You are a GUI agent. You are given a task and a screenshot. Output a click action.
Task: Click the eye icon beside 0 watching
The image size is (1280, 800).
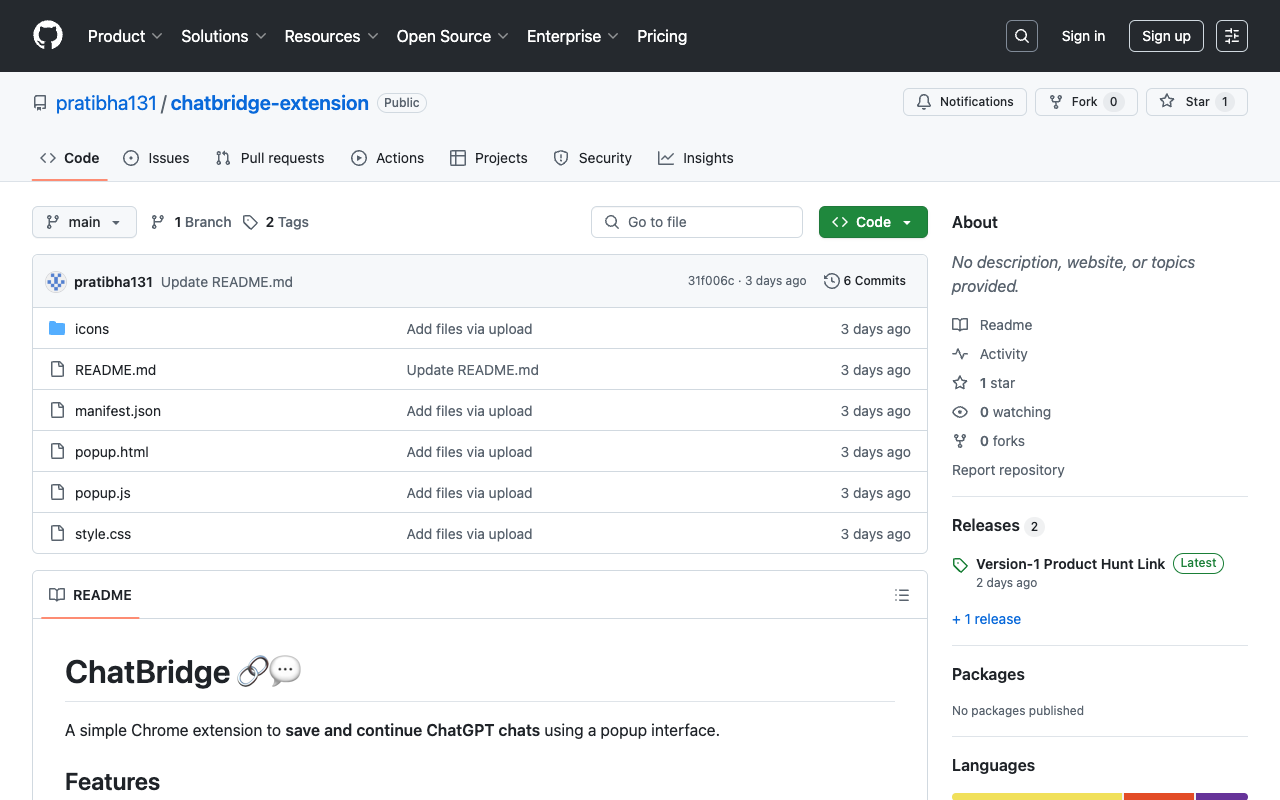(960, 411)
